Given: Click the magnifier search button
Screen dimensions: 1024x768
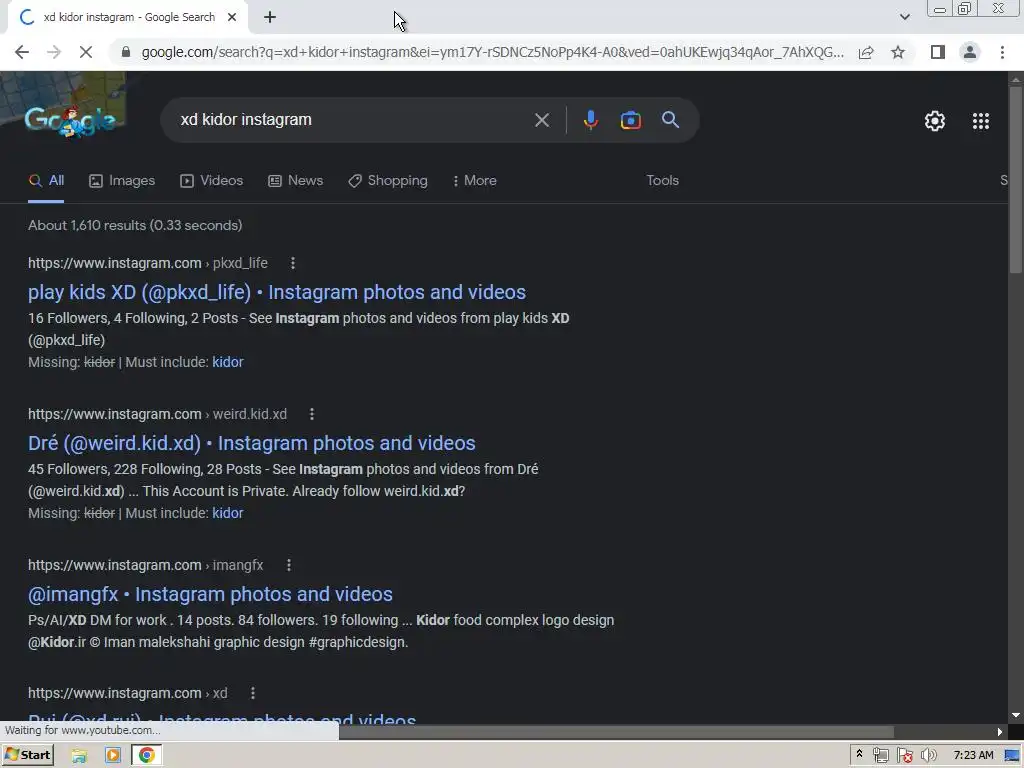Looking at the screenshot, I should point(670,120).
